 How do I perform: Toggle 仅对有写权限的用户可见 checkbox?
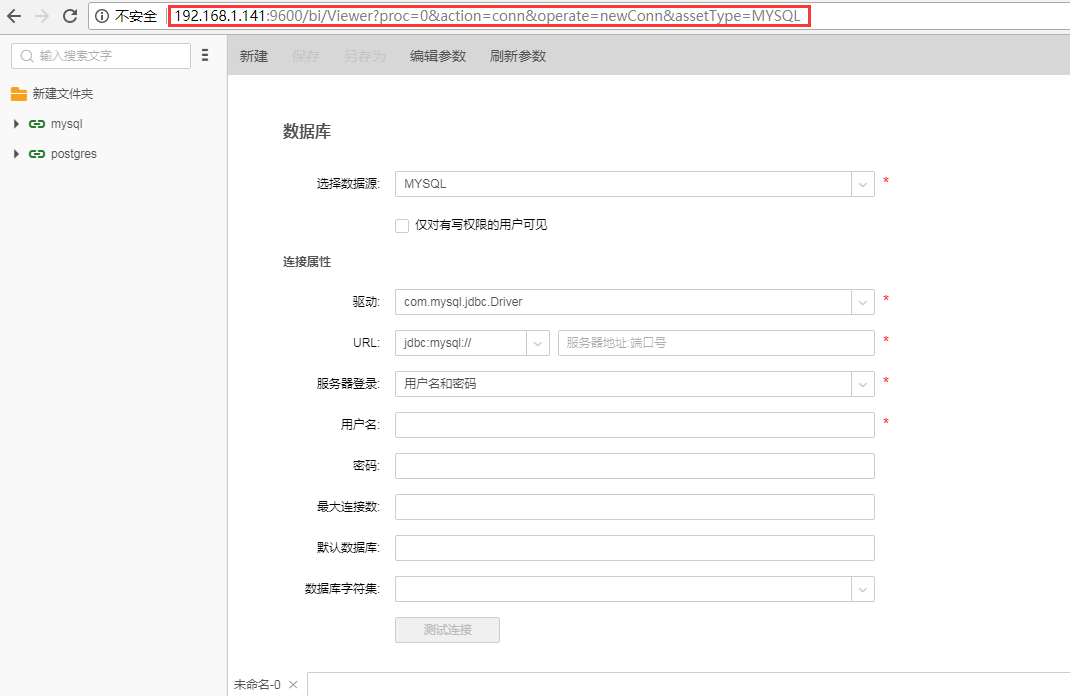(402, 226)
